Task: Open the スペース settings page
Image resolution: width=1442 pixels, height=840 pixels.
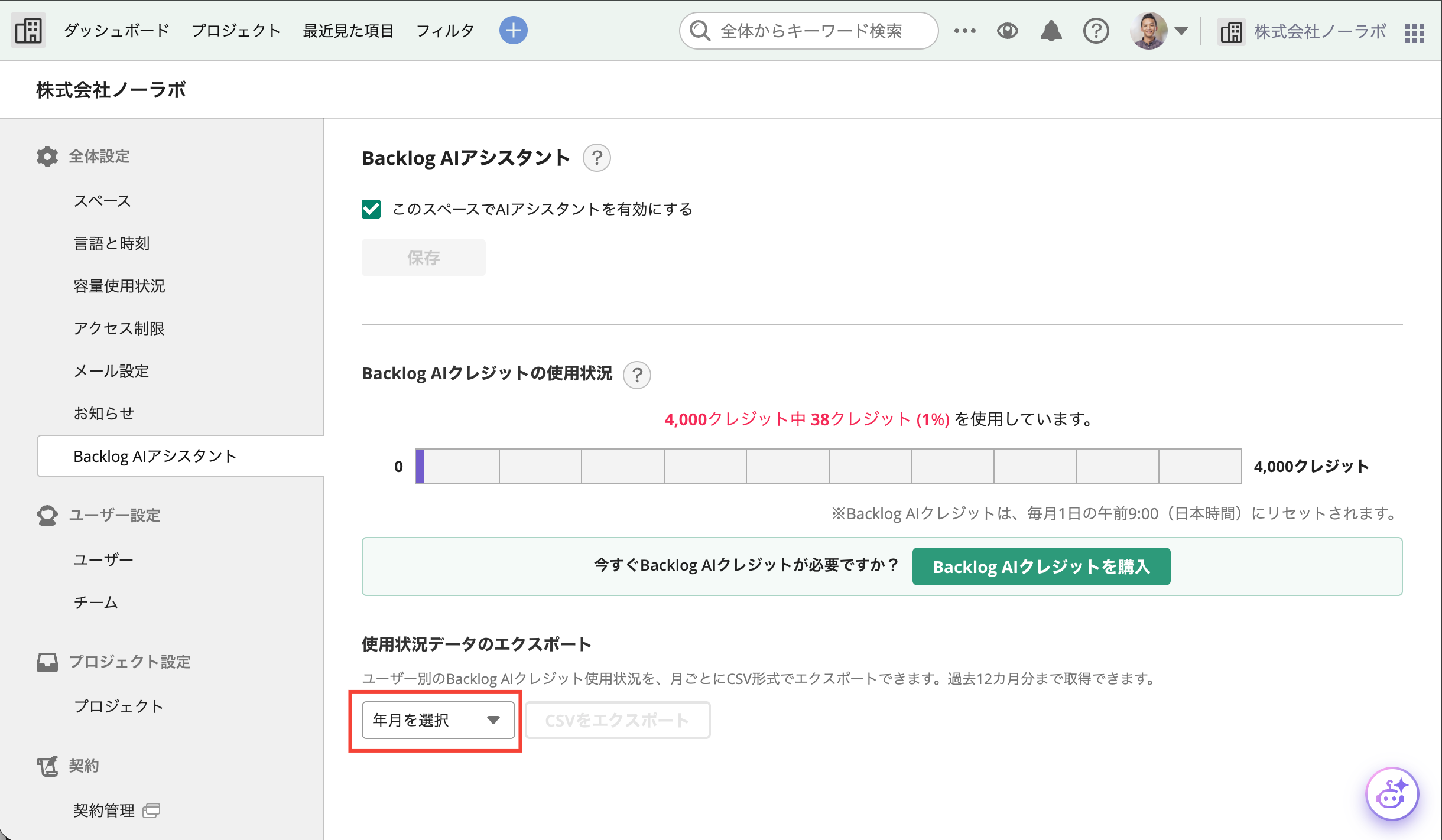Action: pos(102,201)
